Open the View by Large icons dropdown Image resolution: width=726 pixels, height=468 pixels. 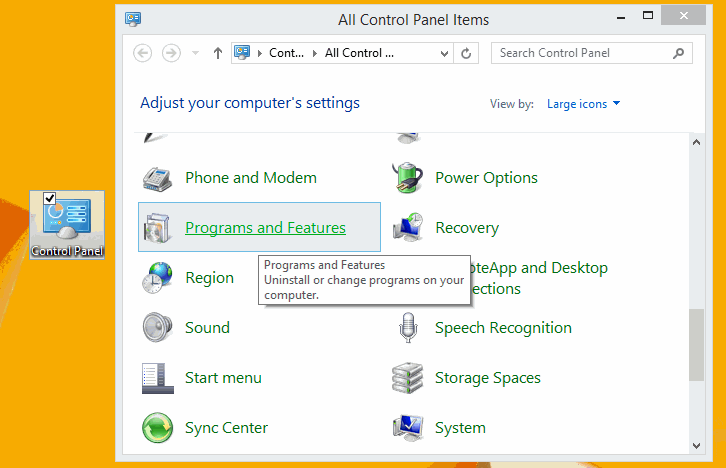(x=583, y=104)
